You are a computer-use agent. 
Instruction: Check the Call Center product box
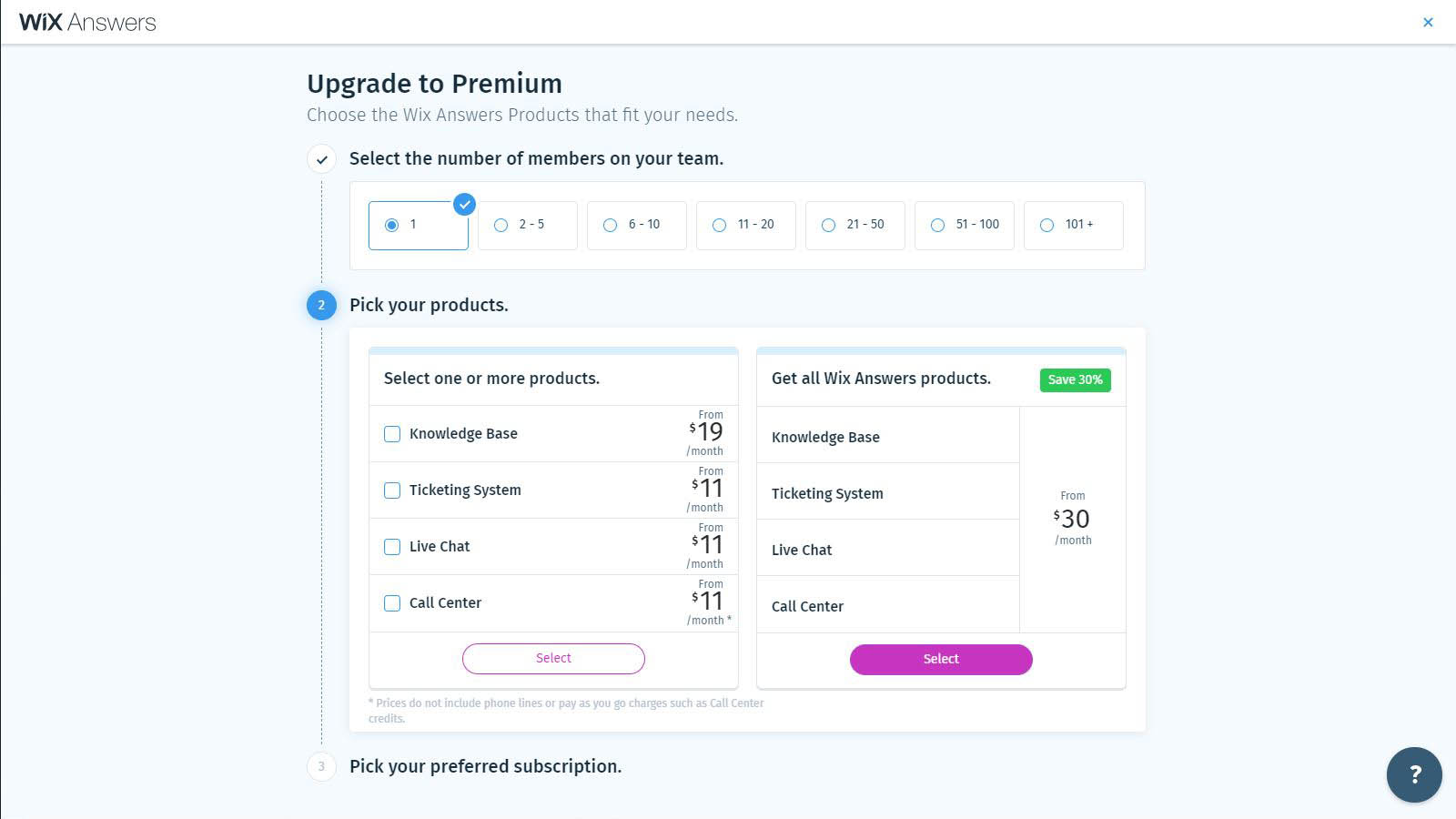(x=392, y=603)
